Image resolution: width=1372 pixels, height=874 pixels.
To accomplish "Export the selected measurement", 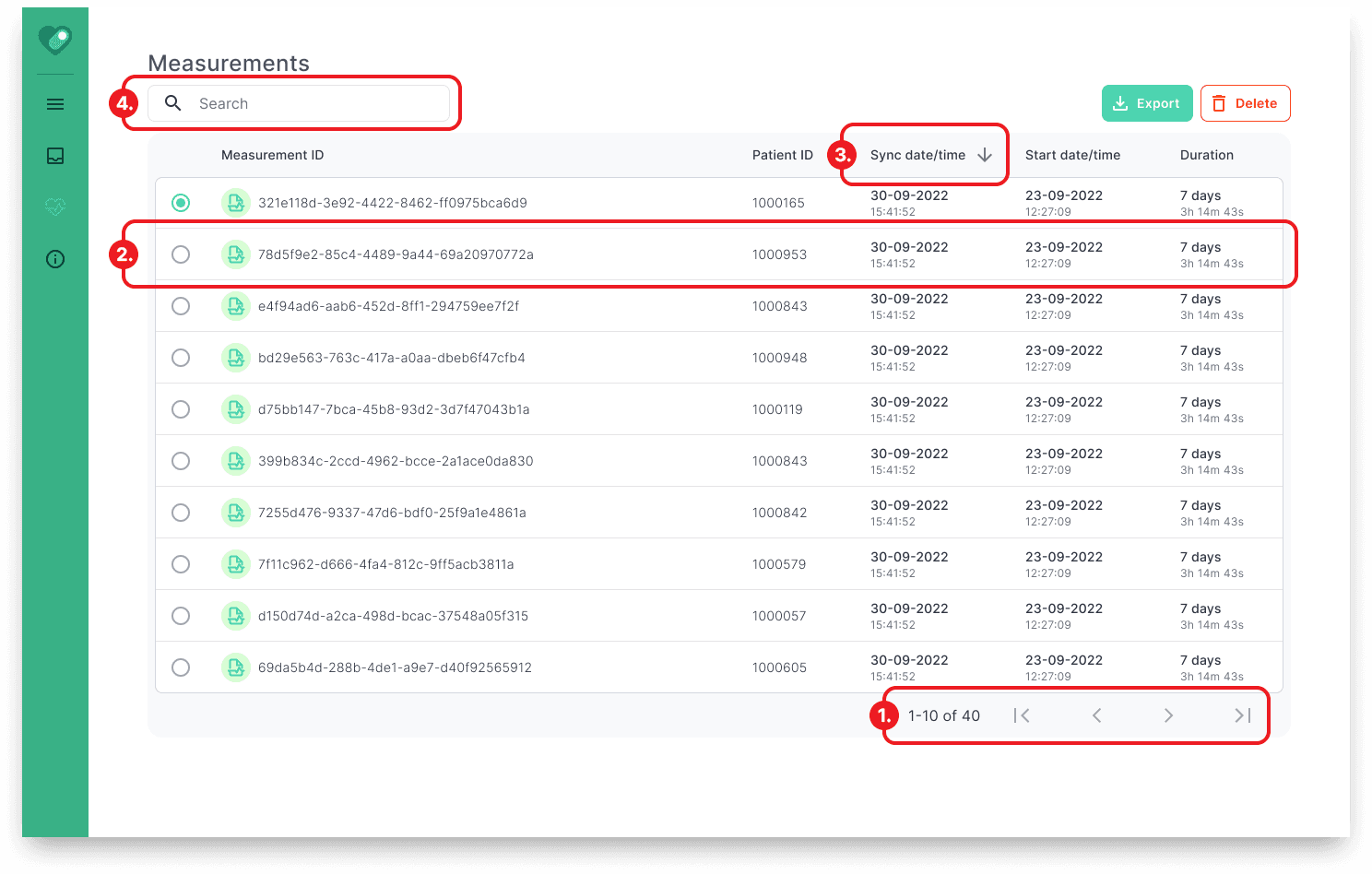I will 1147,103.
